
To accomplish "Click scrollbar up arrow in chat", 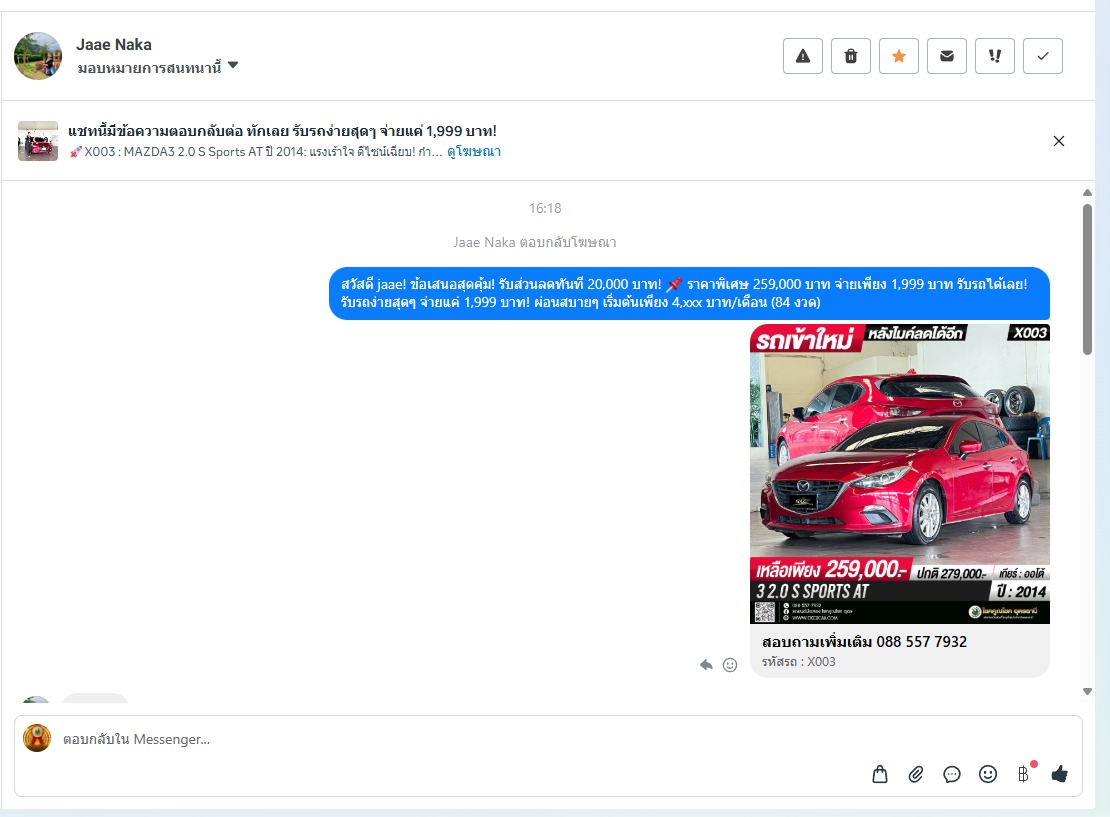I will click(x=1087, y=193).
